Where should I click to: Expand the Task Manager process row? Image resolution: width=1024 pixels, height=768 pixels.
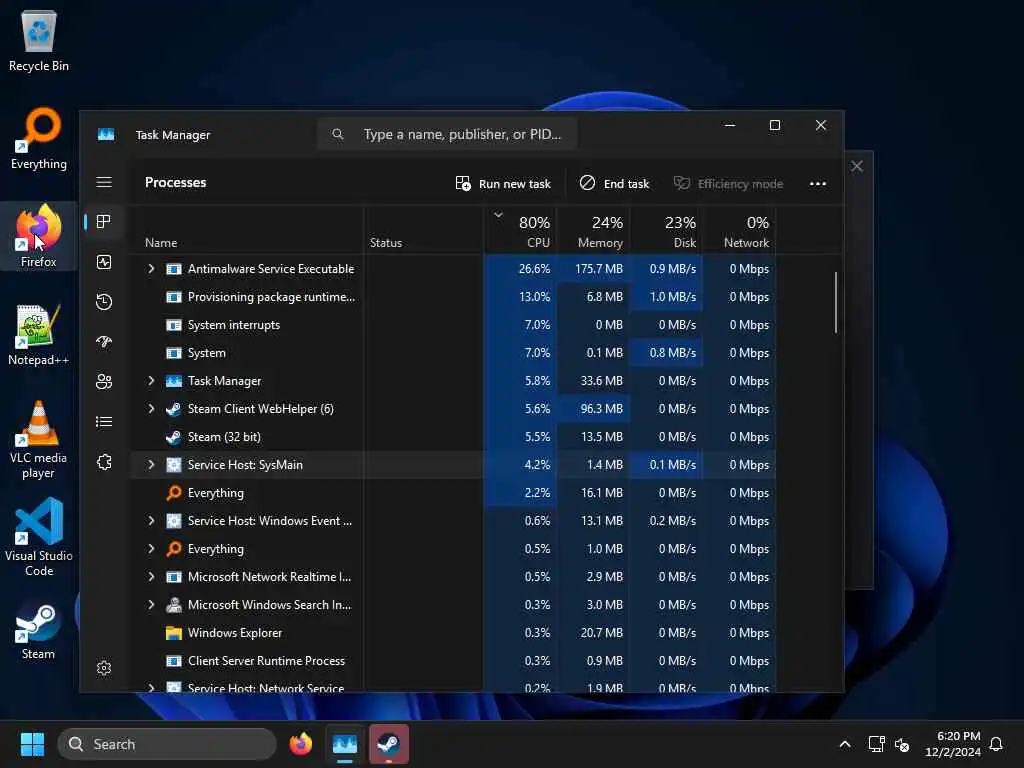point(151,381)
